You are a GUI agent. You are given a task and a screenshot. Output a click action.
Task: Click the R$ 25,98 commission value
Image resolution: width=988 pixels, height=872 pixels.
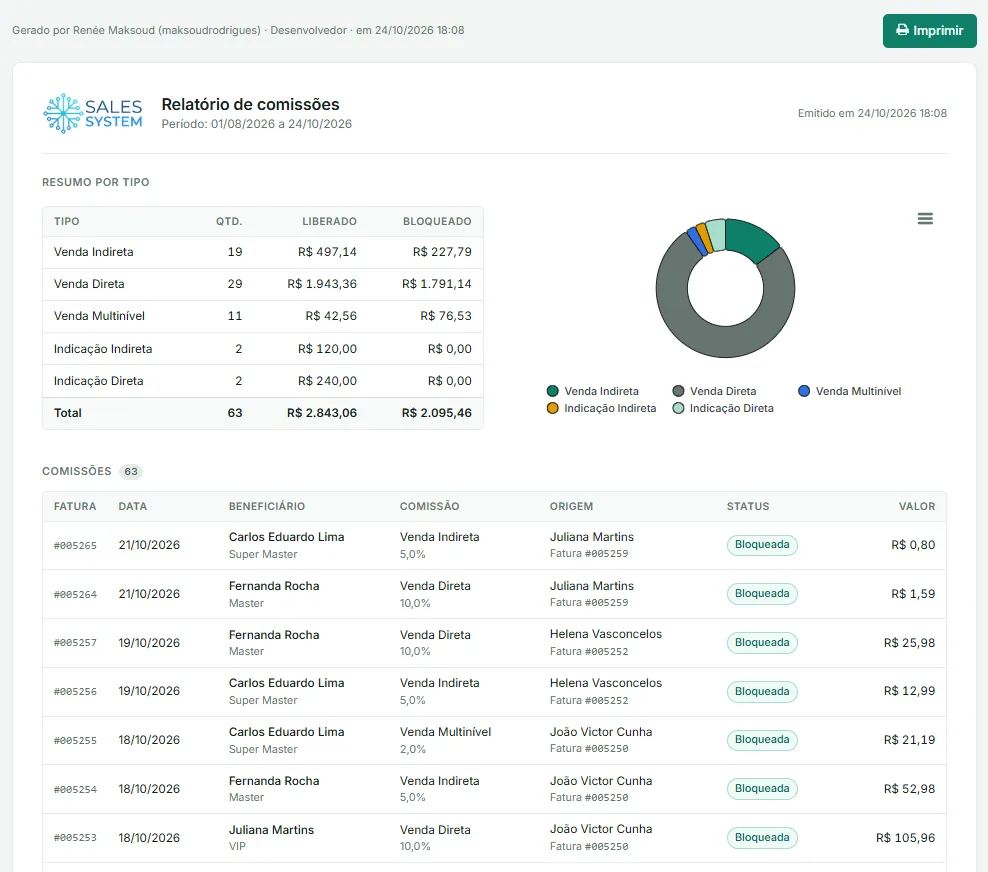(x=909, y=643)
